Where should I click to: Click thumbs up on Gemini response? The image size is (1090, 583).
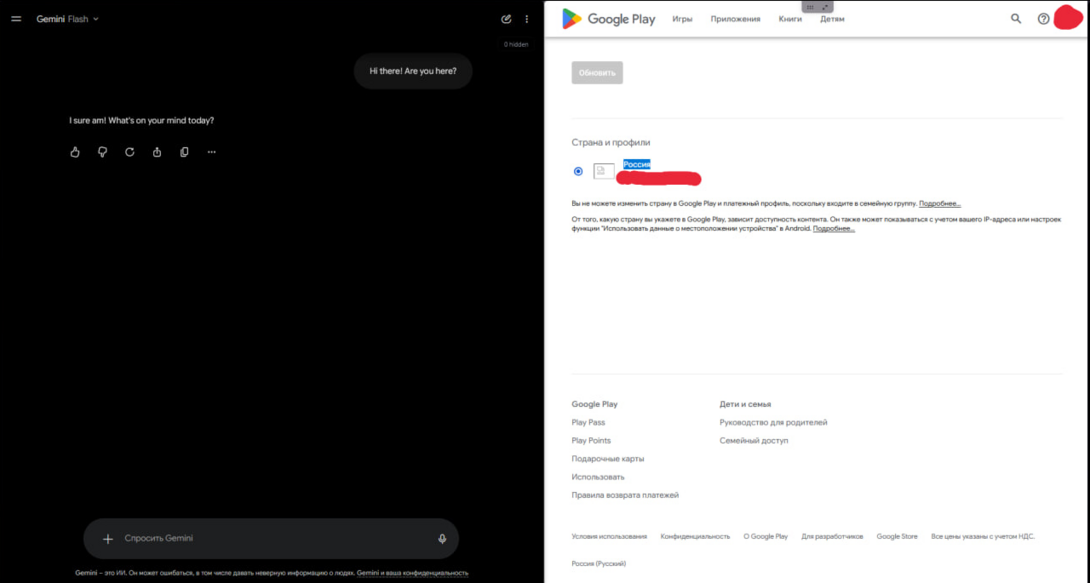coord(75,152)
